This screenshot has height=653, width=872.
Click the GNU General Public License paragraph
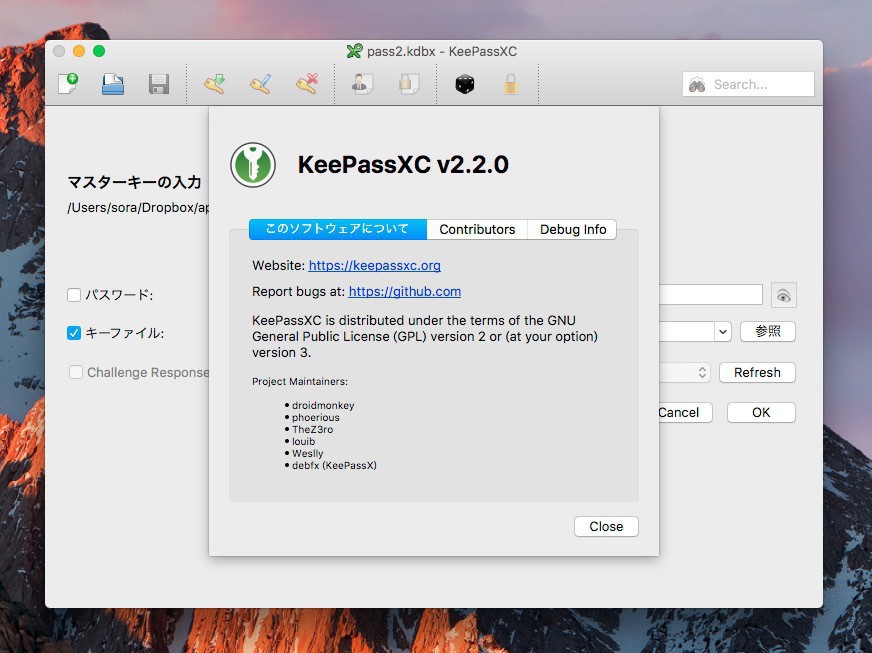tap(424, 337)
